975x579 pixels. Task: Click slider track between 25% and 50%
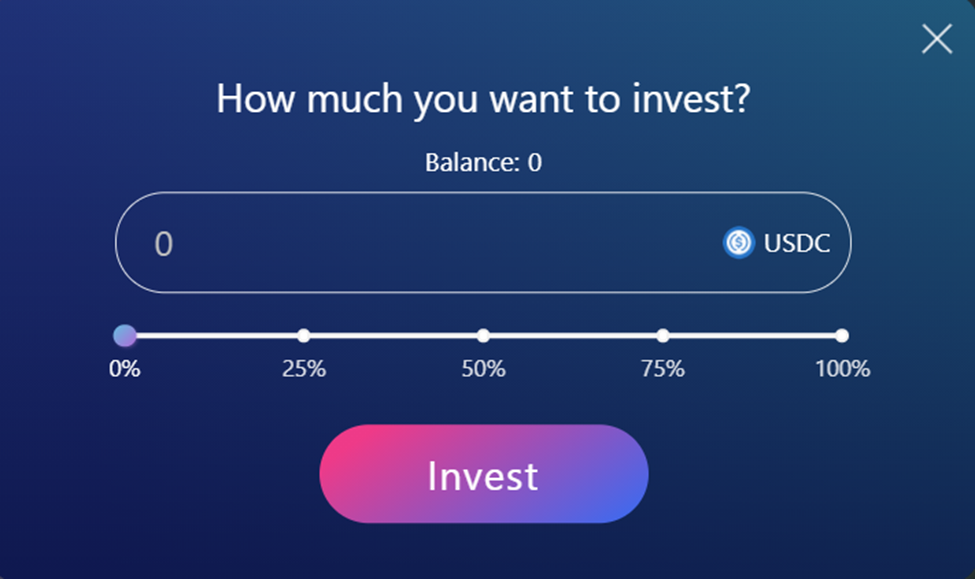coord(393,335)
